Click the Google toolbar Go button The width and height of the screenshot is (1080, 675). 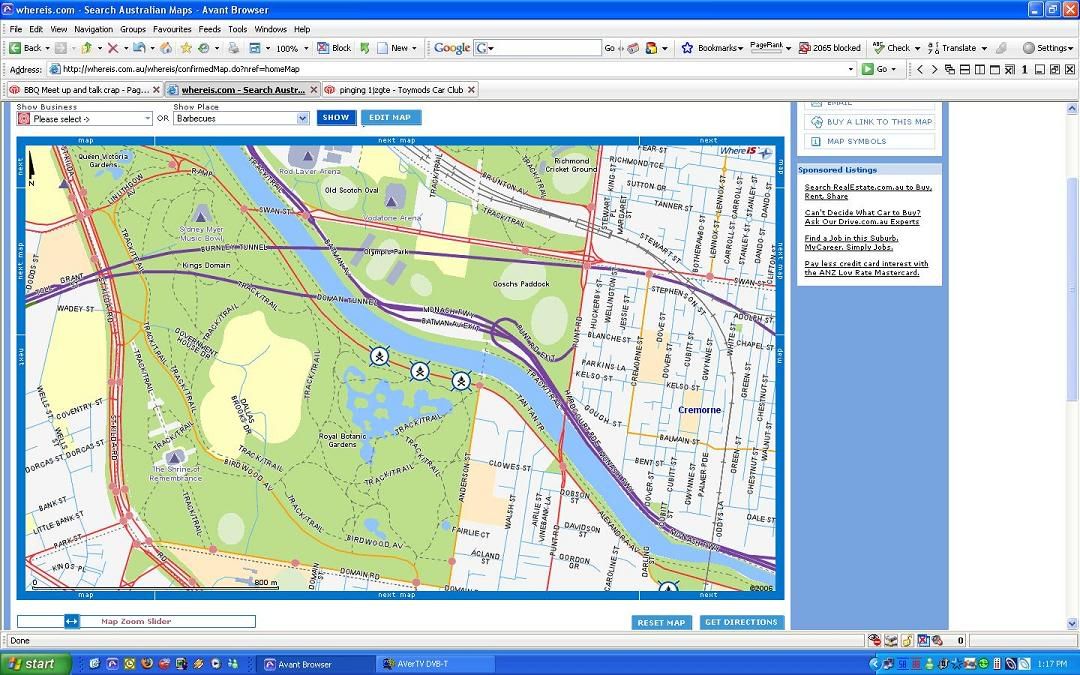tap(610, 48)
